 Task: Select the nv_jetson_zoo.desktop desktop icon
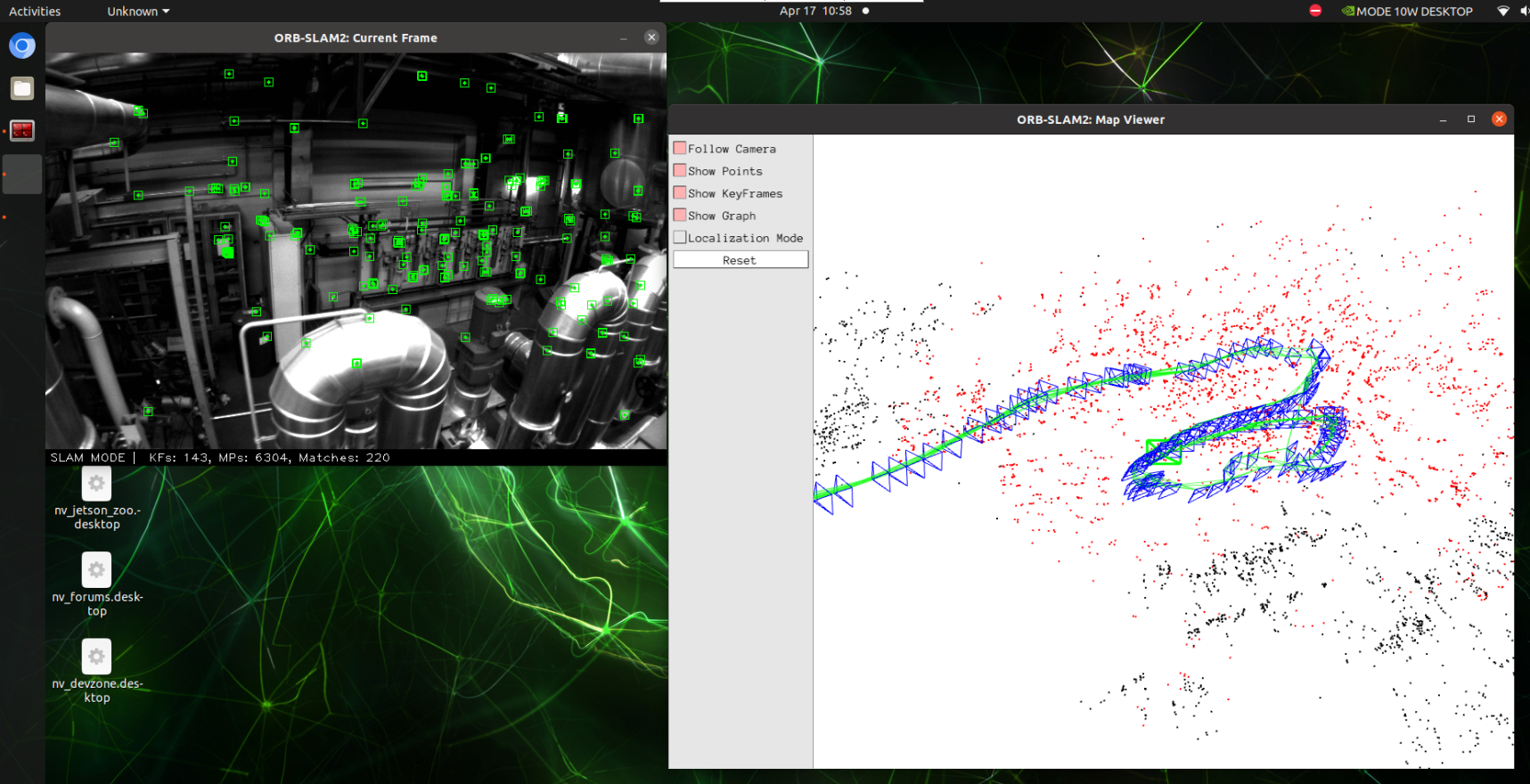[x=97, y=499]
